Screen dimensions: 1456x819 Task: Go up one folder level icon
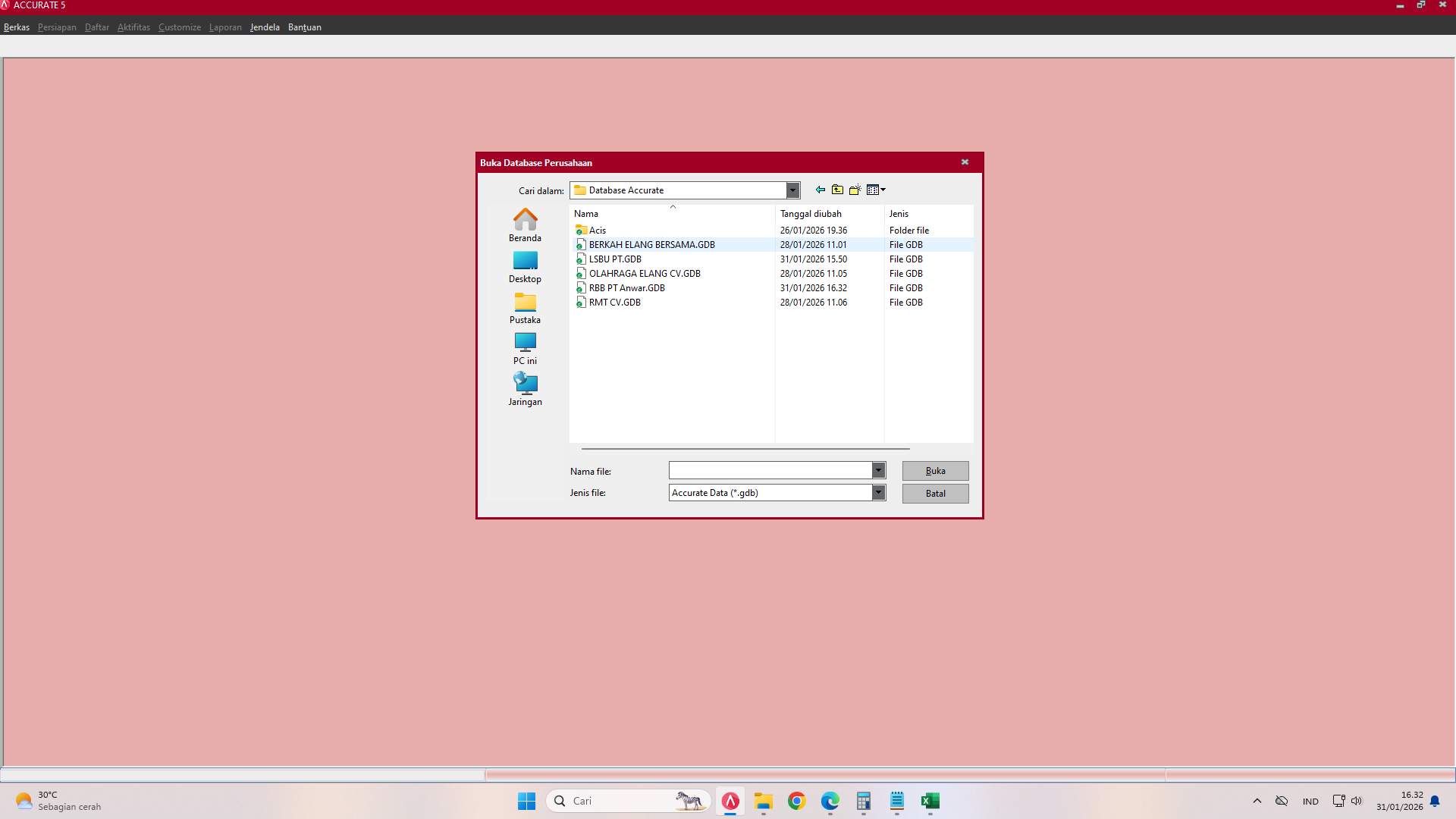coord(837,190)
